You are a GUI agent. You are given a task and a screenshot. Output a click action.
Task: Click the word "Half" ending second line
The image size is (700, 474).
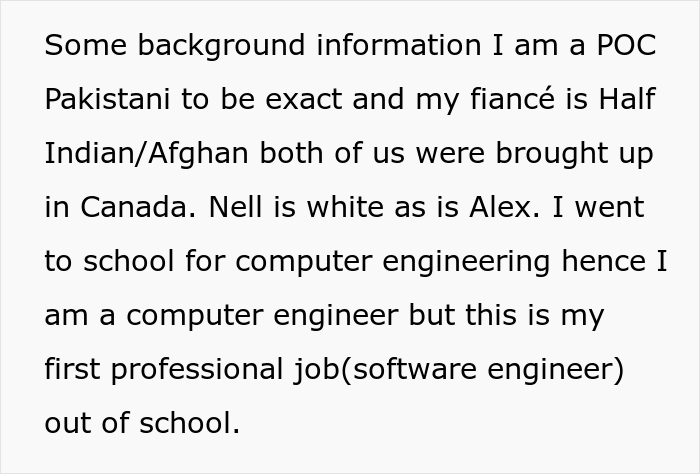click(x=627, y=99)
